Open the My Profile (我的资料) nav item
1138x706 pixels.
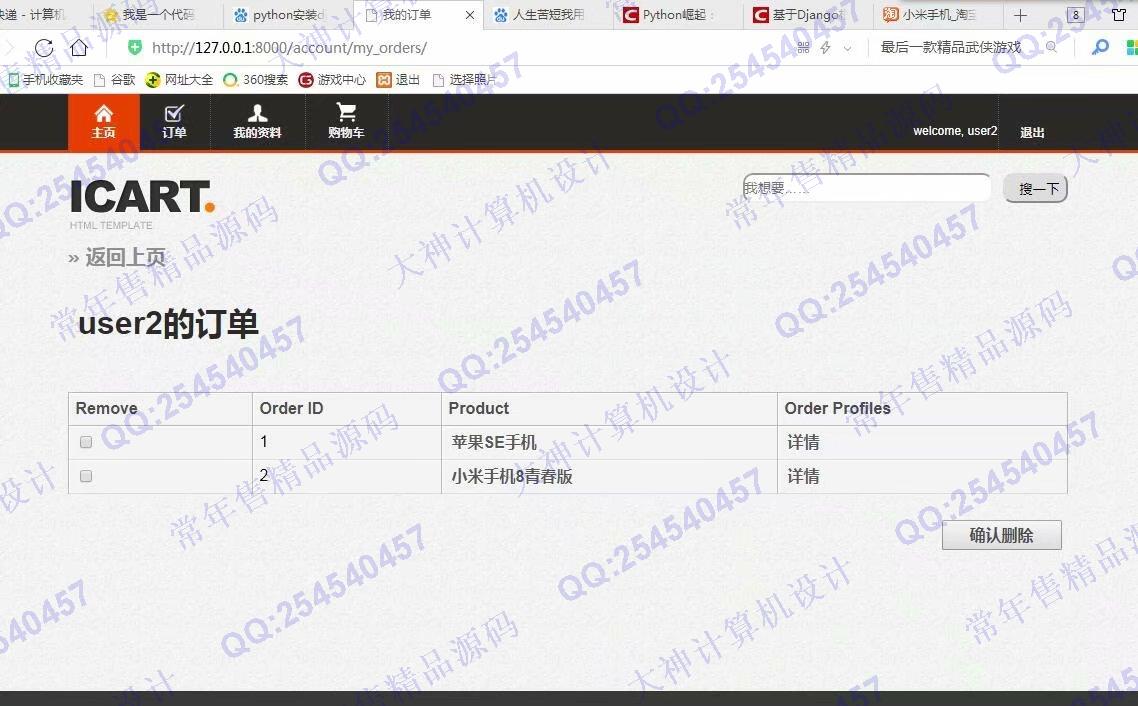click(x=257, y=121)
